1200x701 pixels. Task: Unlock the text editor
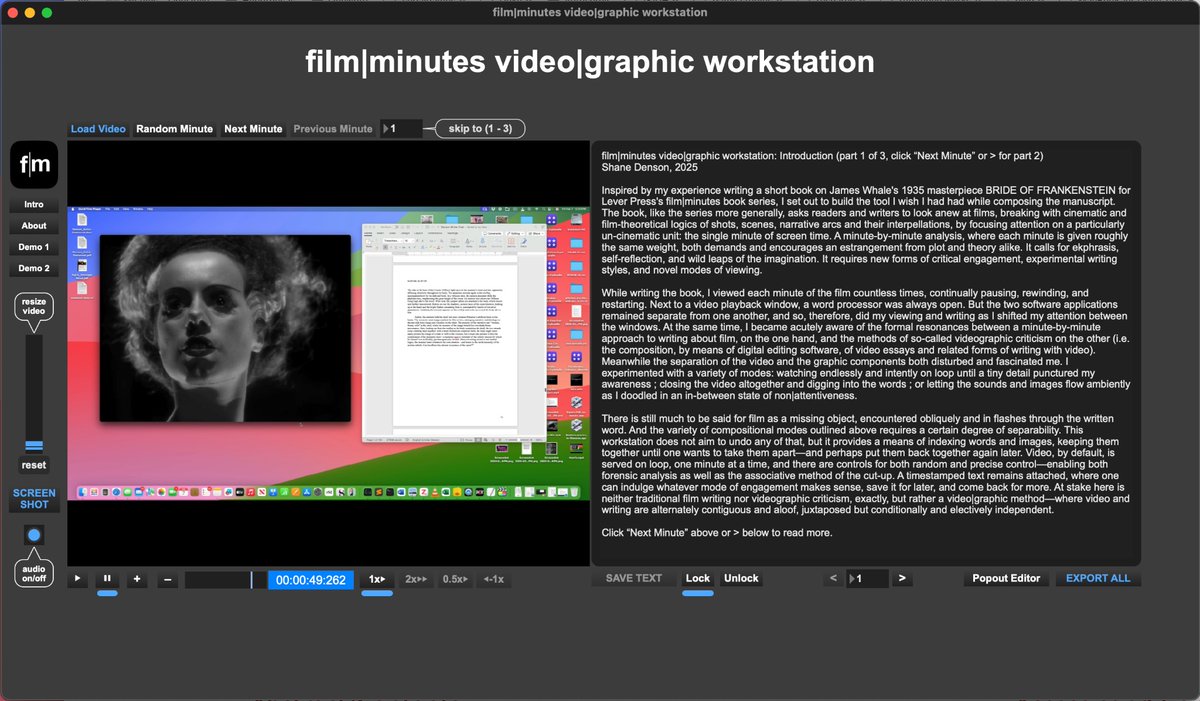[741, 578]
